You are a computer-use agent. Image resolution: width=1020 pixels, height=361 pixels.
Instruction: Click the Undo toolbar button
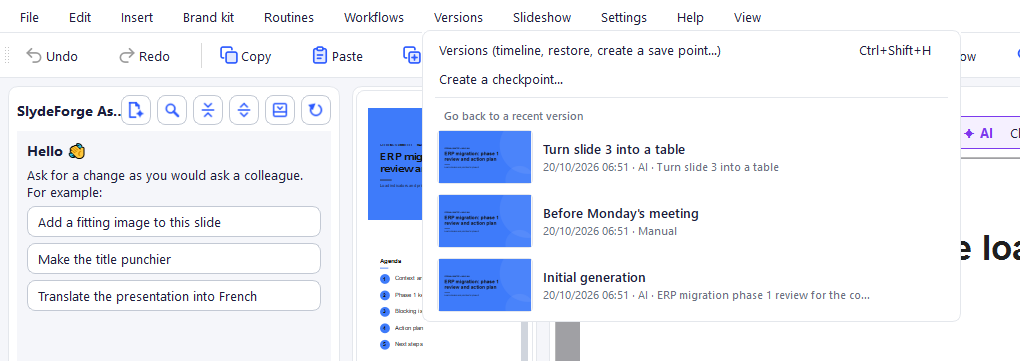(51, 57)
